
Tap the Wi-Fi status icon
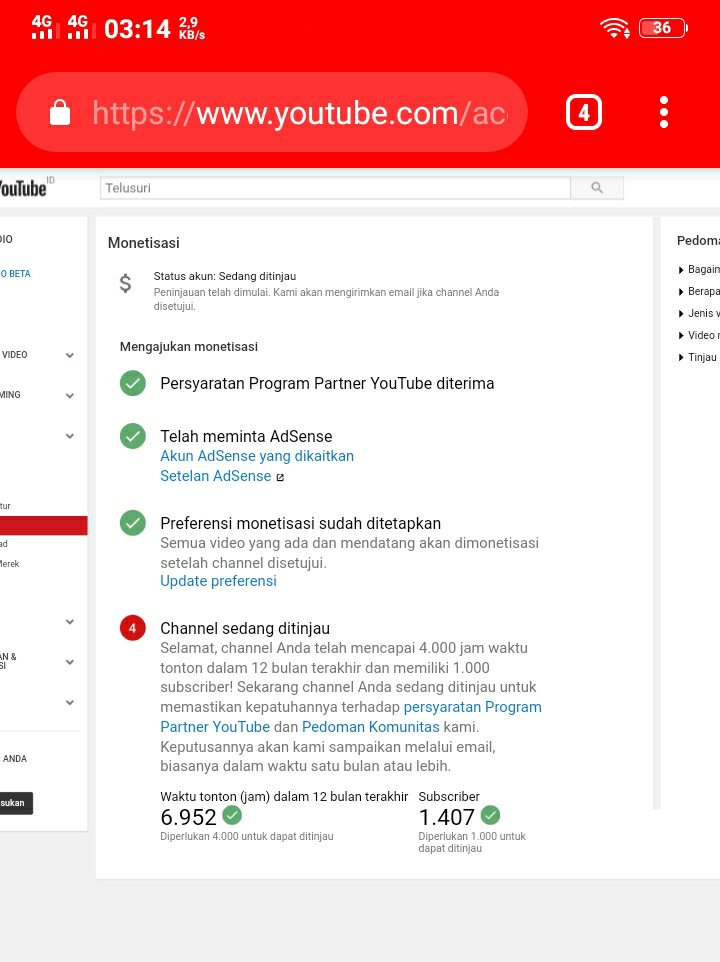(615, 28)
